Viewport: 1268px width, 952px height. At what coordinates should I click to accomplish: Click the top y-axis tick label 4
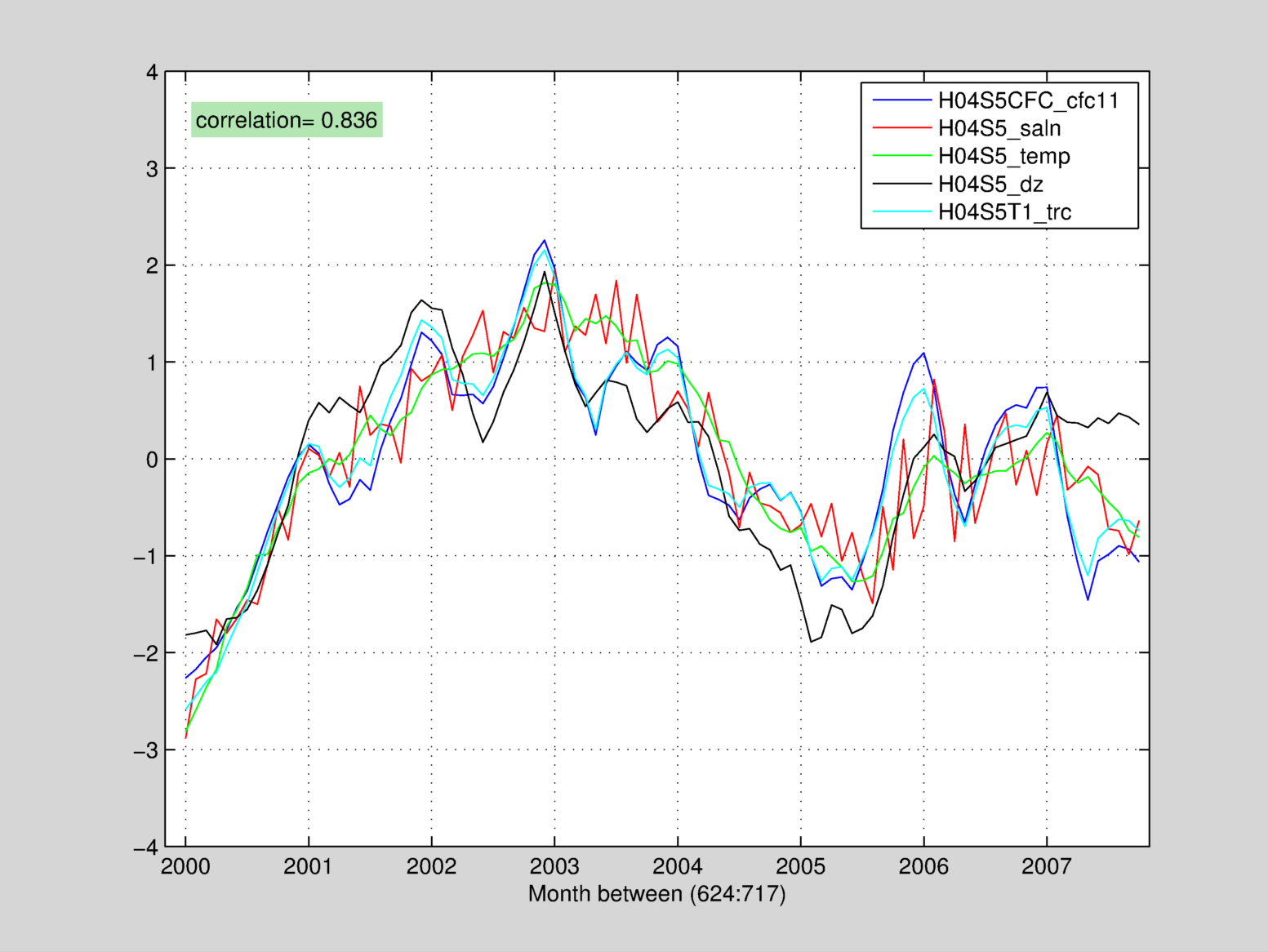point(152,73)
